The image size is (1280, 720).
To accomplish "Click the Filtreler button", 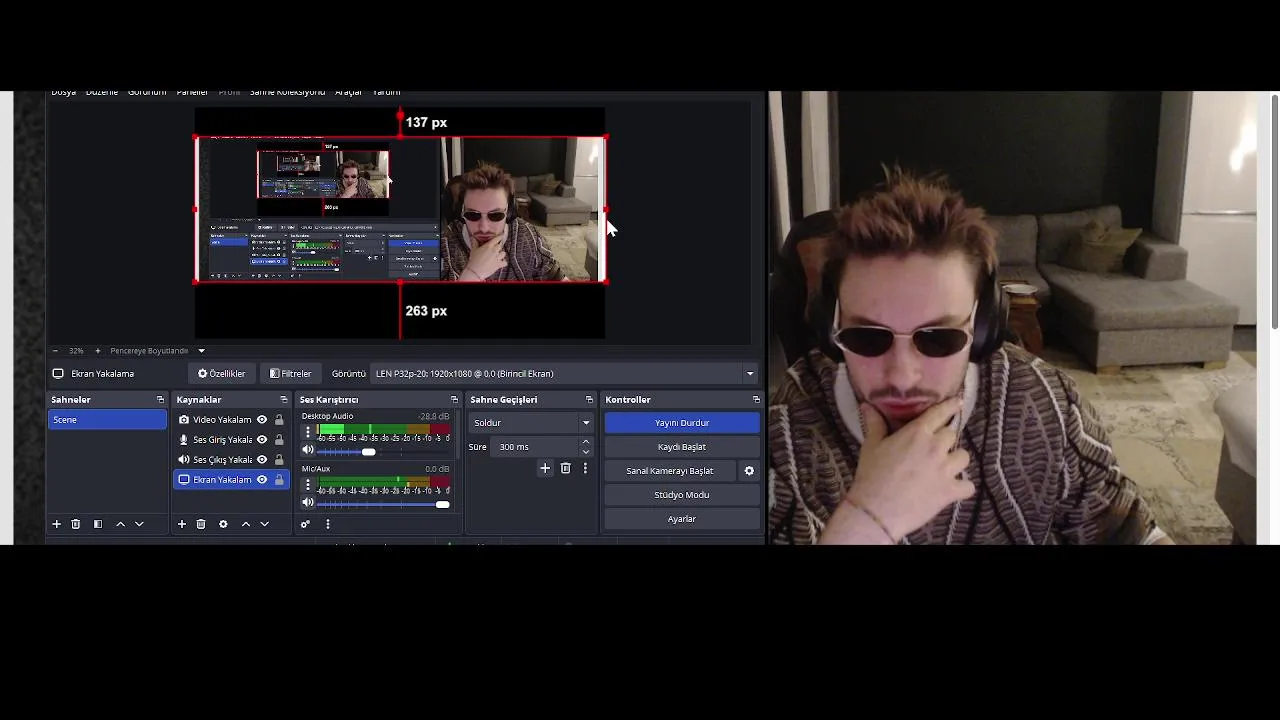I will click(291, 374).
